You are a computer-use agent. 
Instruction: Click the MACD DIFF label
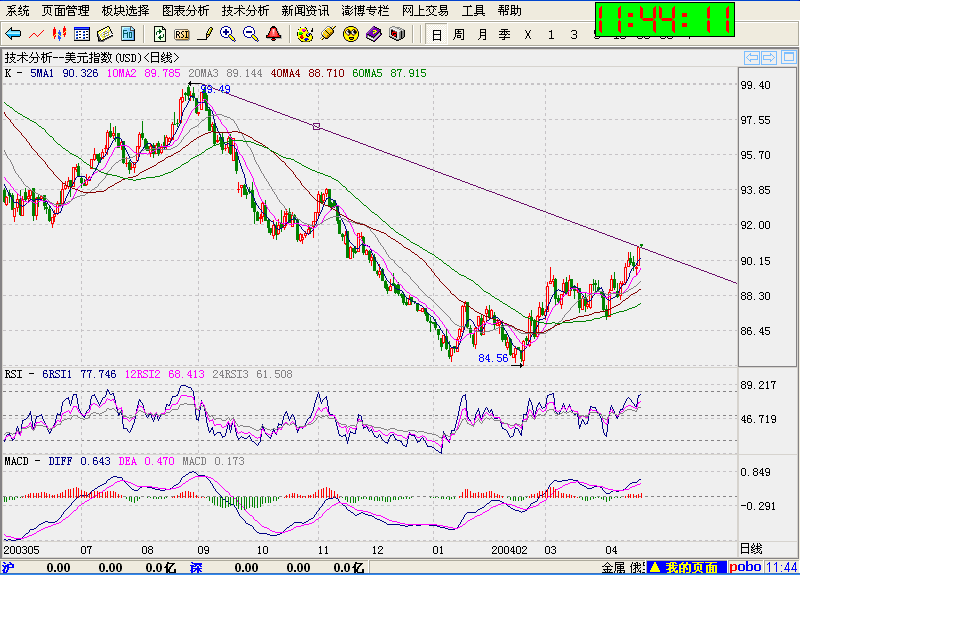60,461
